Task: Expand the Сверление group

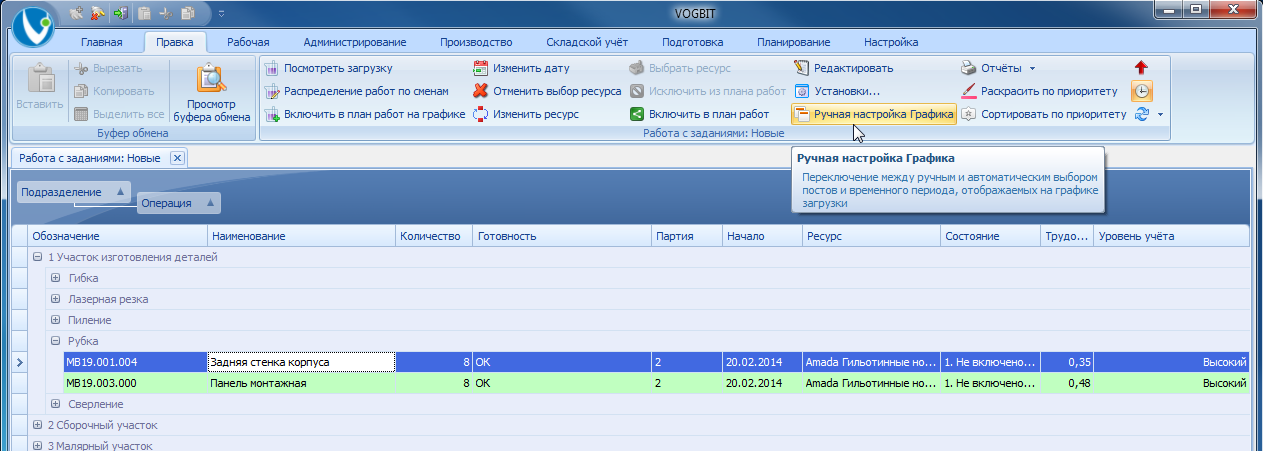Action: click(x=56, y=404)
